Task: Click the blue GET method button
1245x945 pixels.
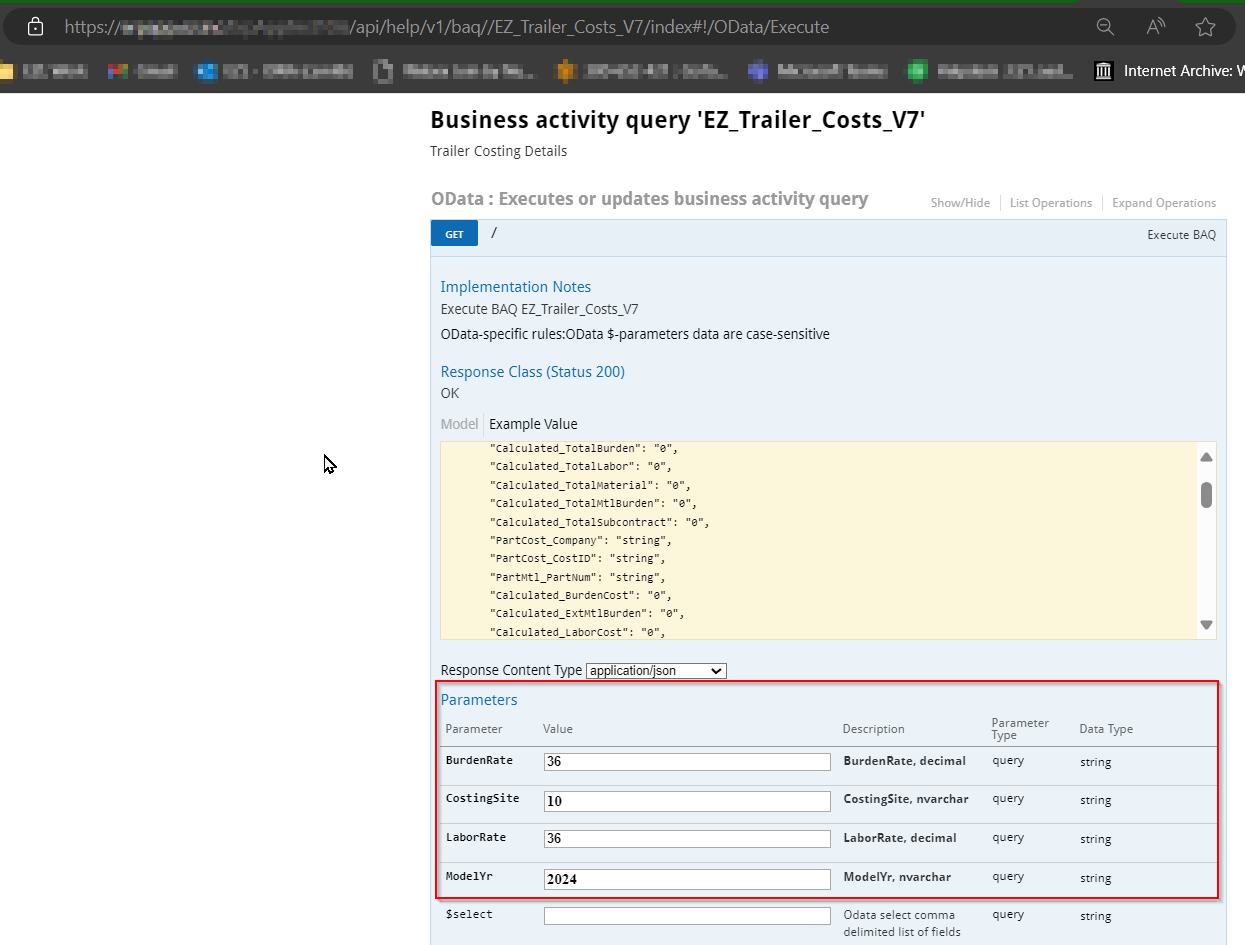Action: (454, 234)
